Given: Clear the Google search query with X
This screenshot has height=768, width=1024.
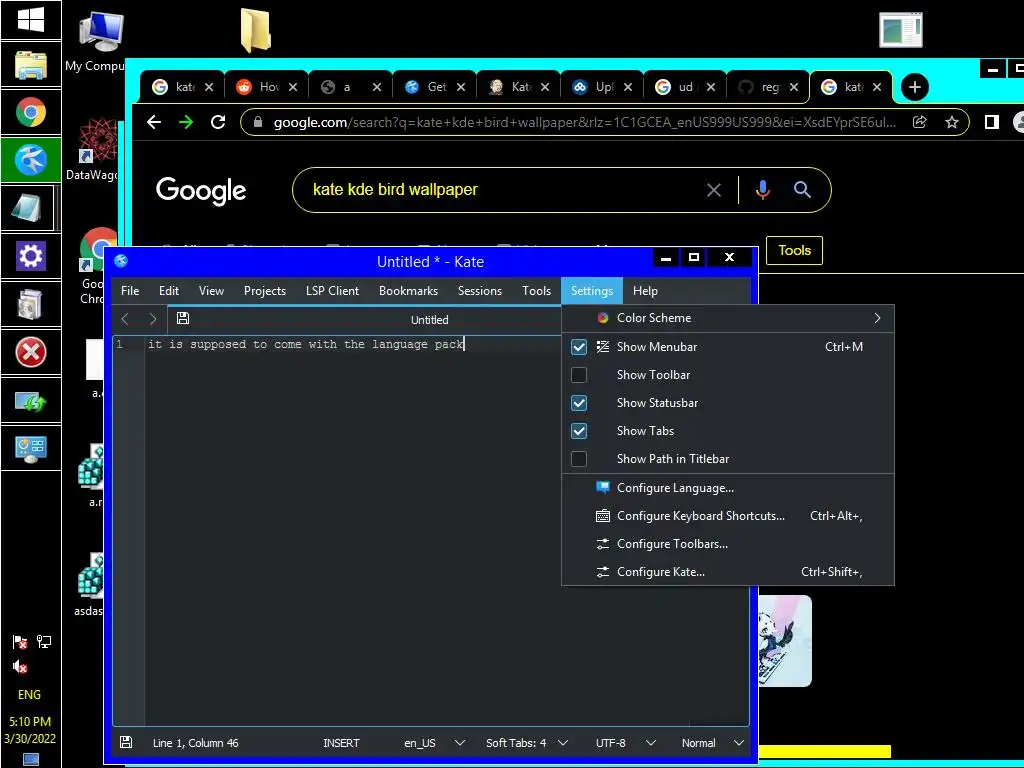Looking at the screenshot, I should 714,190.
